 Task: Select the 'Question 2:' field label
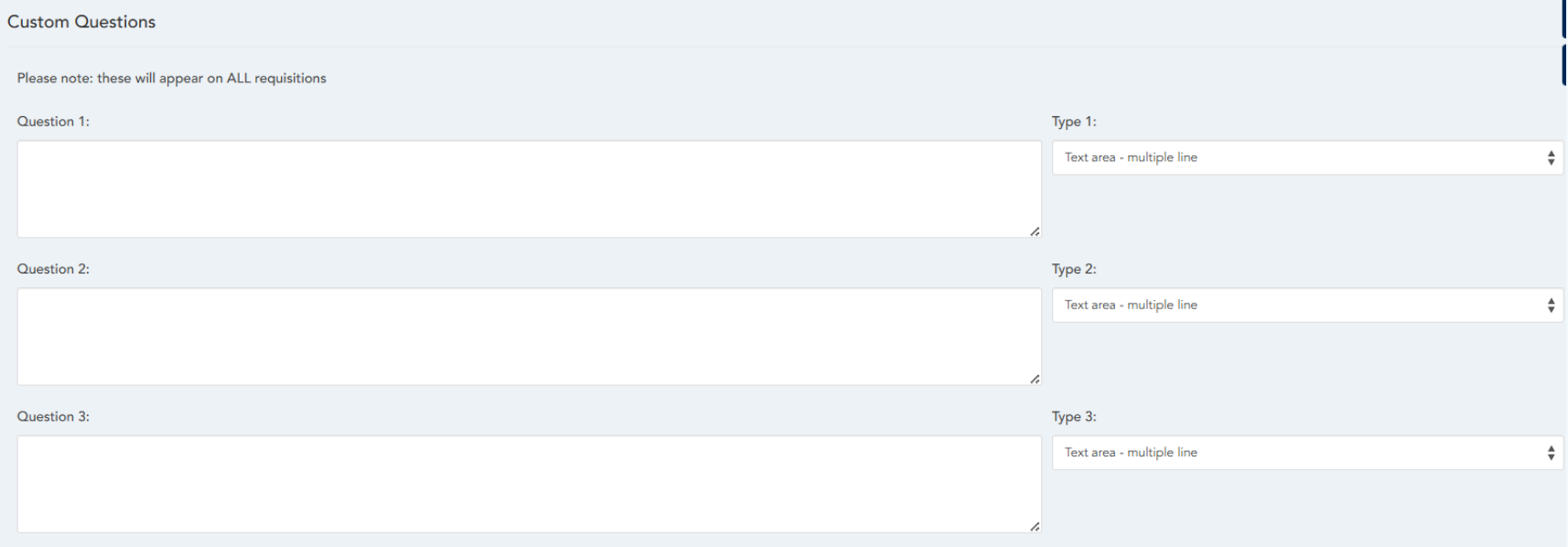[53, 269]
